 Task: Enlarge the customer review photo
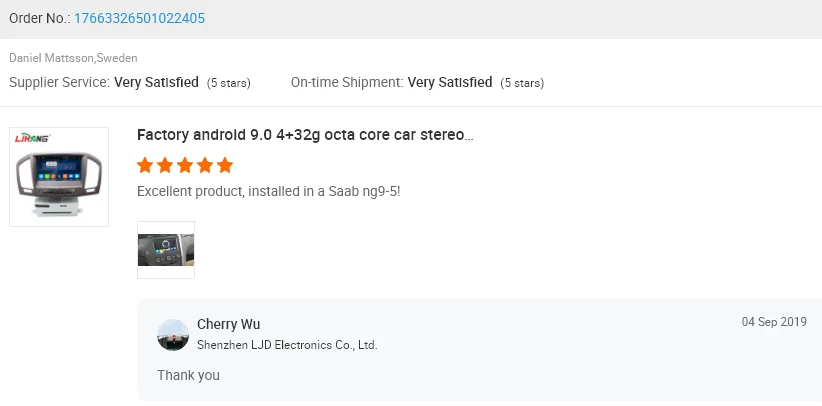[x=165, y=249]
